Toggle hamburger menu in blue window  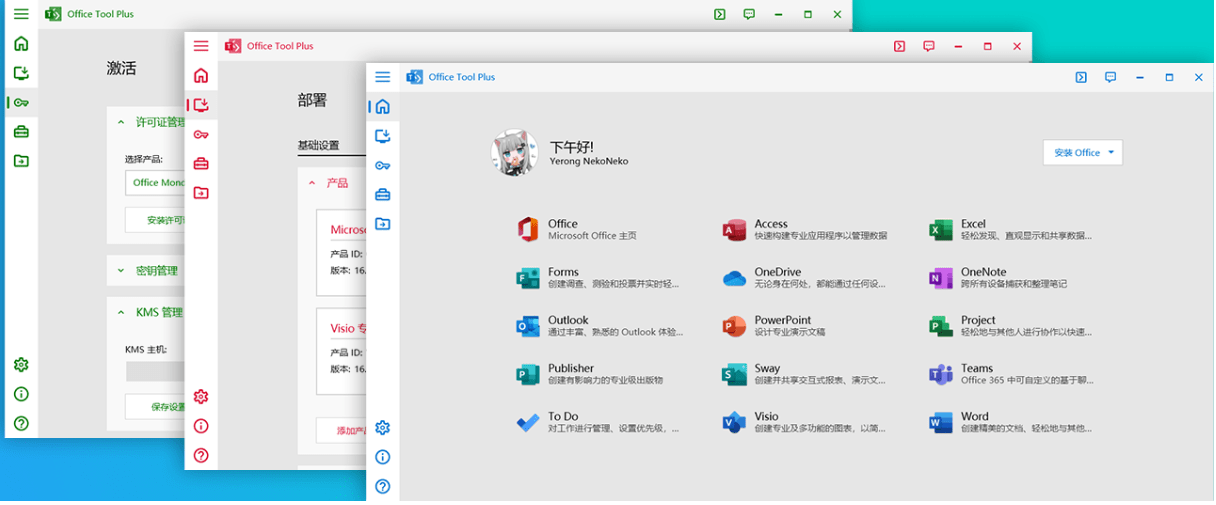382,77
